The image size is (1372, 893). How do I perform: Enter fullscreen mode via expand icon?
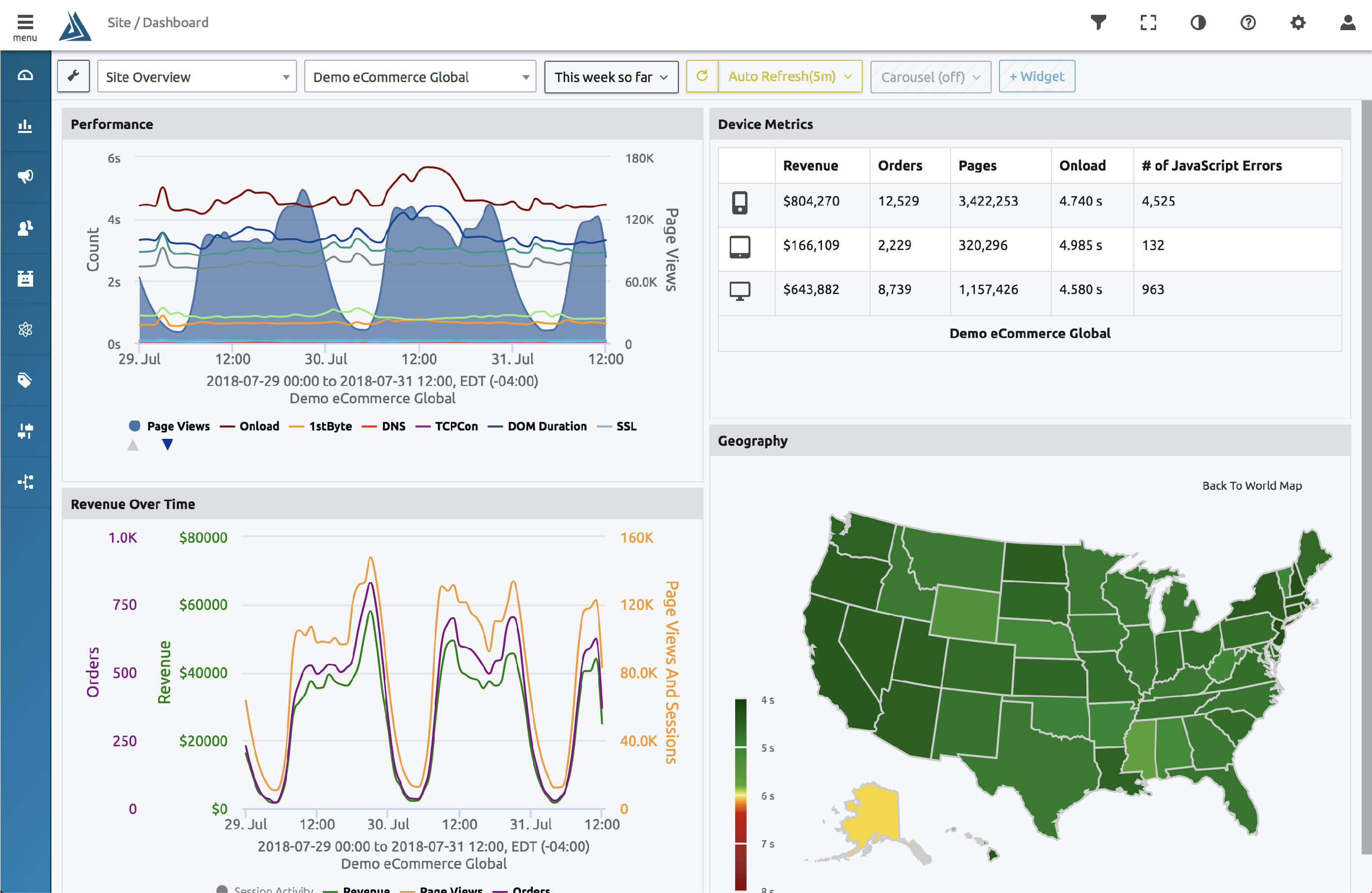point(1148,23)
